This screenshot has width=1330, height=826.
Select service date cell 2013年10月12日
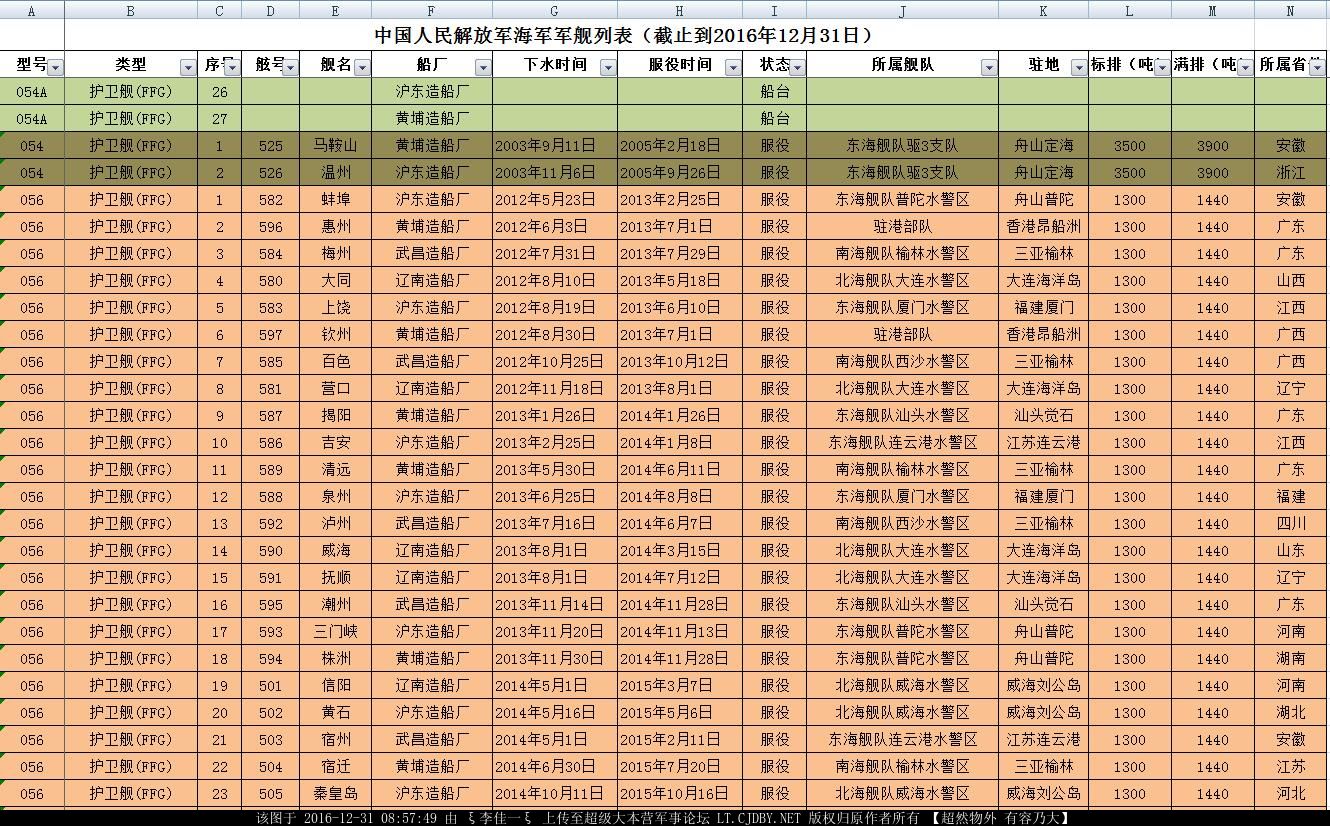[680, 361]
